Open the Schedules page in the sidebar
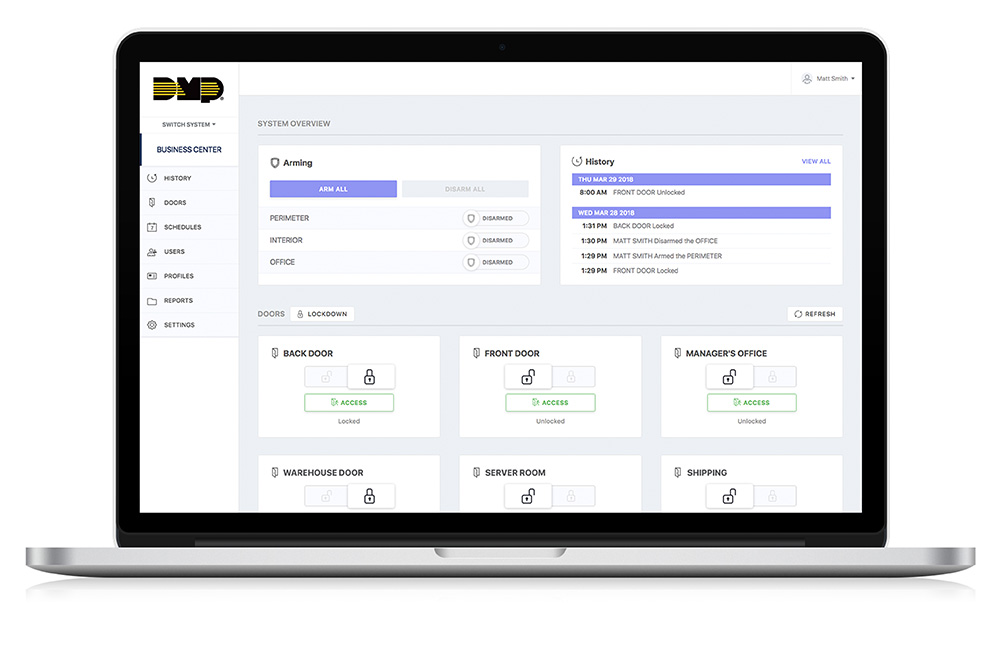The width and height of the screenshot is (1000, 646). coord(182,227)
